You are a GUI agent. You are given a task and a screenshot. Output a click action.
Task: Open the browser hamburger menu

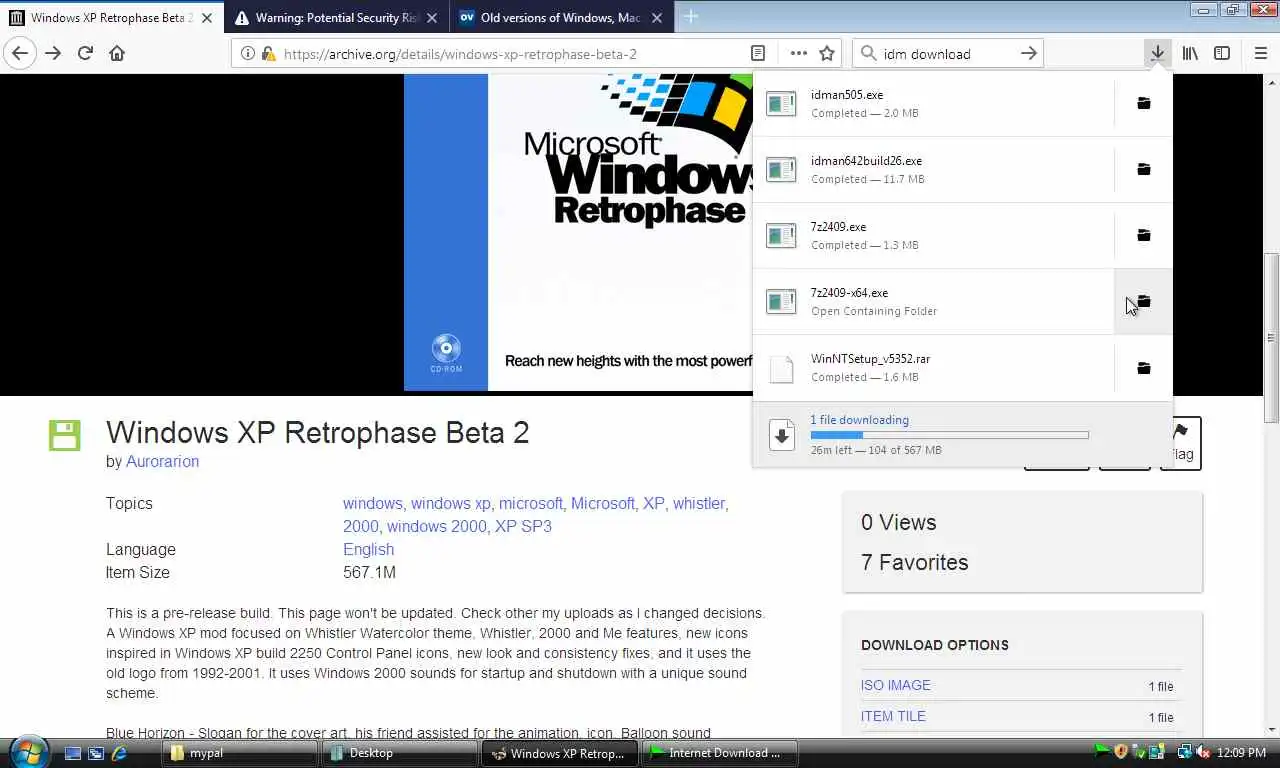tap(1260, 54)
